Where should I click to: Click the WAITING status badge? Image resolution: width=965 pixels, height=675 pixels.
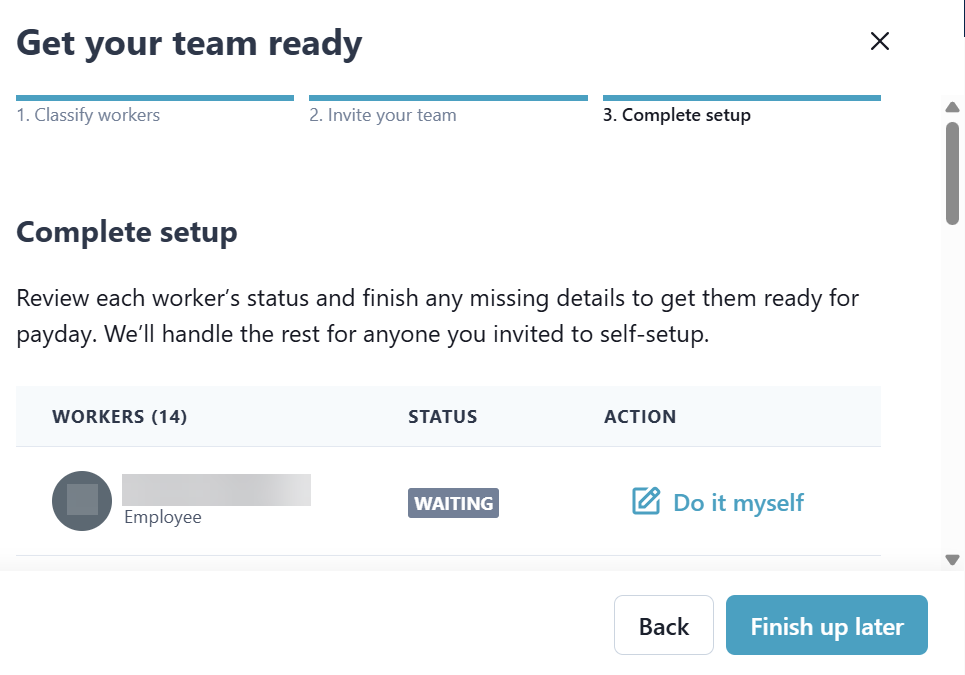point(453,503)
